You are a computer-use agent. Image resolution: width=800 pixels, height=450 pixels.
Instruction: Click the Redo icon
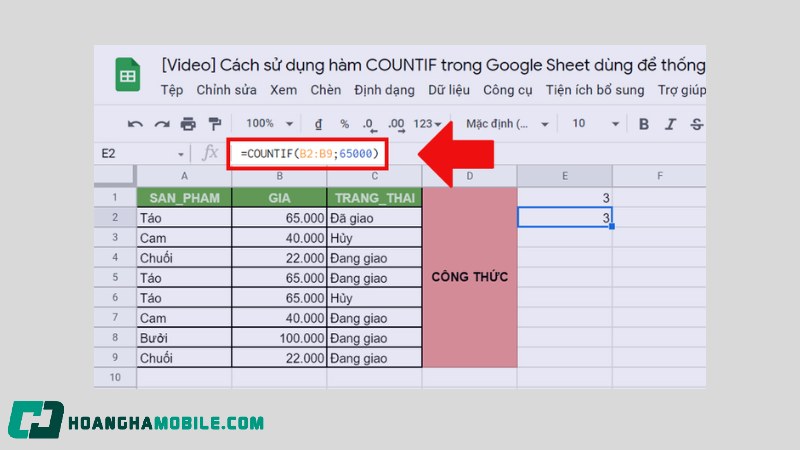[162, 124]
